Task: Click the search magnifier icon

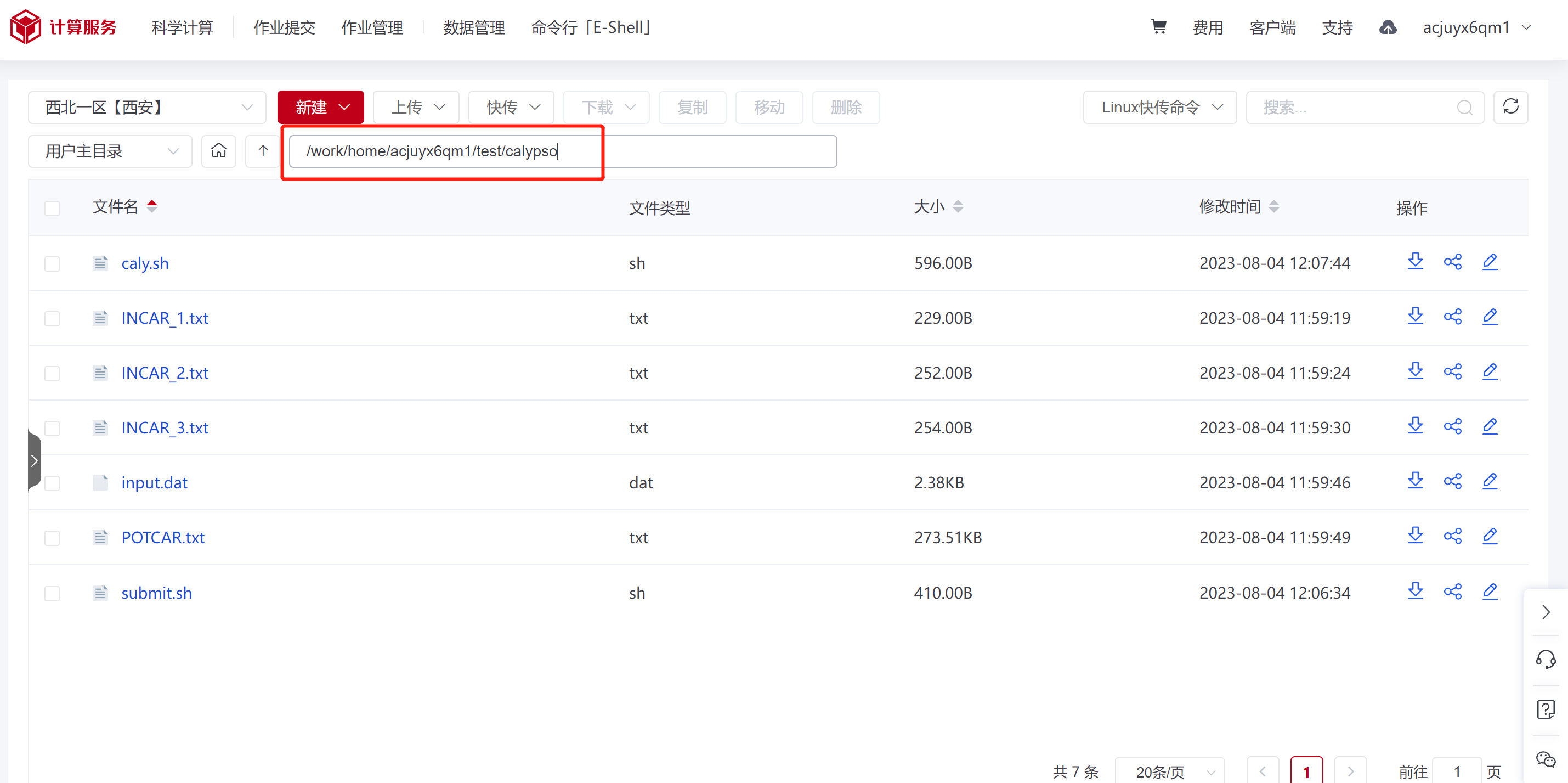Action: tap(1464, 108)
